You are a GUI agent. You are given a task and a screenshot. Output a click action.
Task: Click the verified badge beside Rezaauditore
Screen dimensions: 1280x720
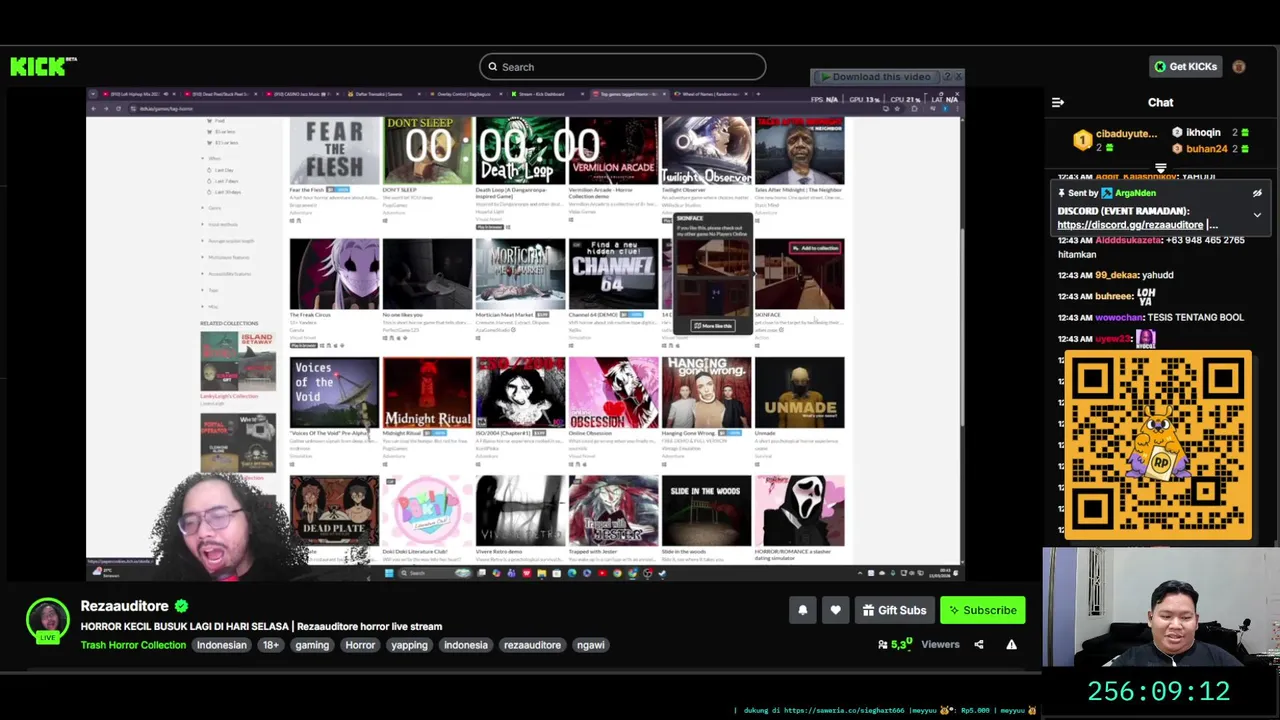click(x=181, y=606)
